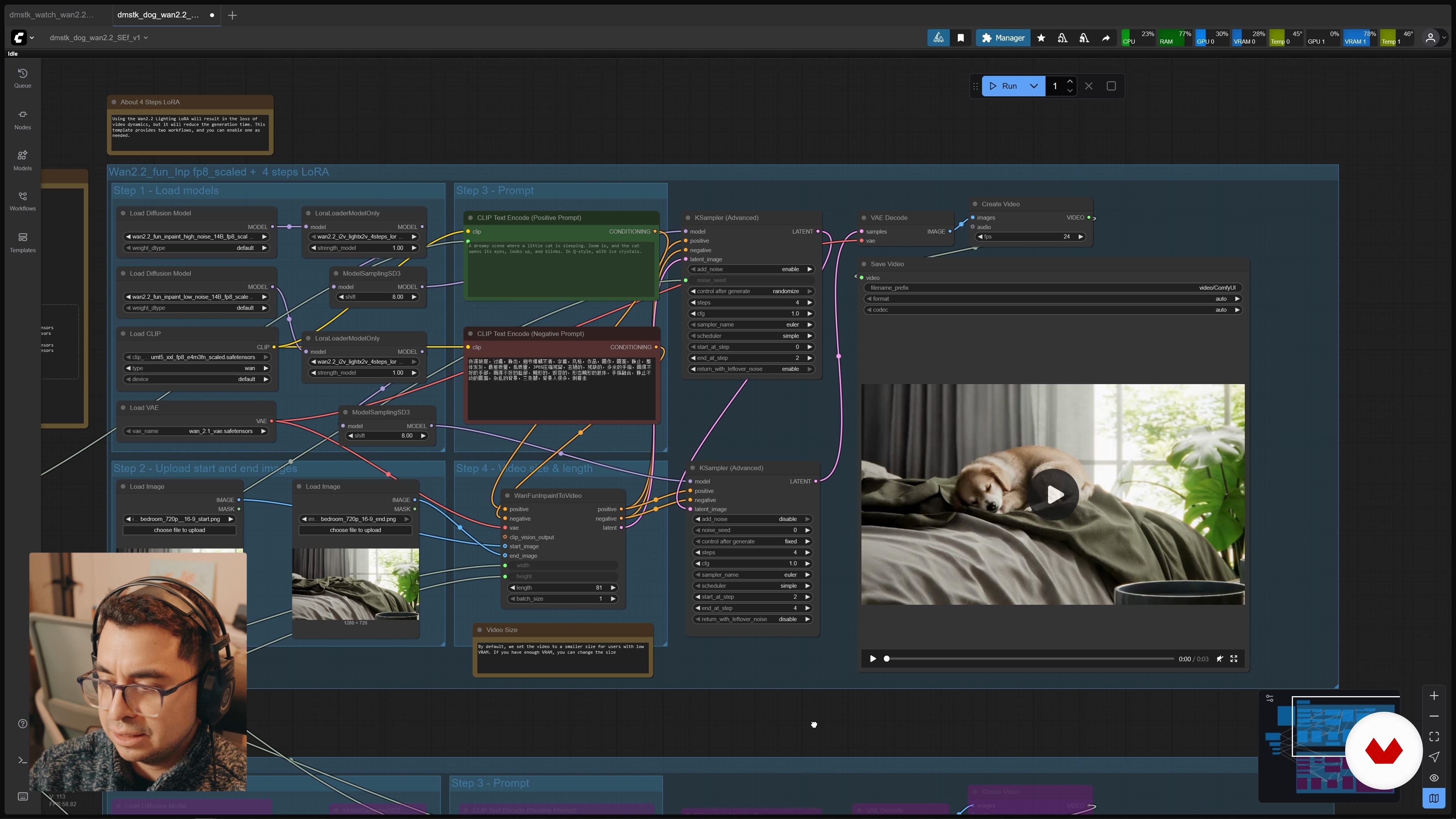Open the user profile avatar icon
1456x819 pixels.
(1431, 38)
